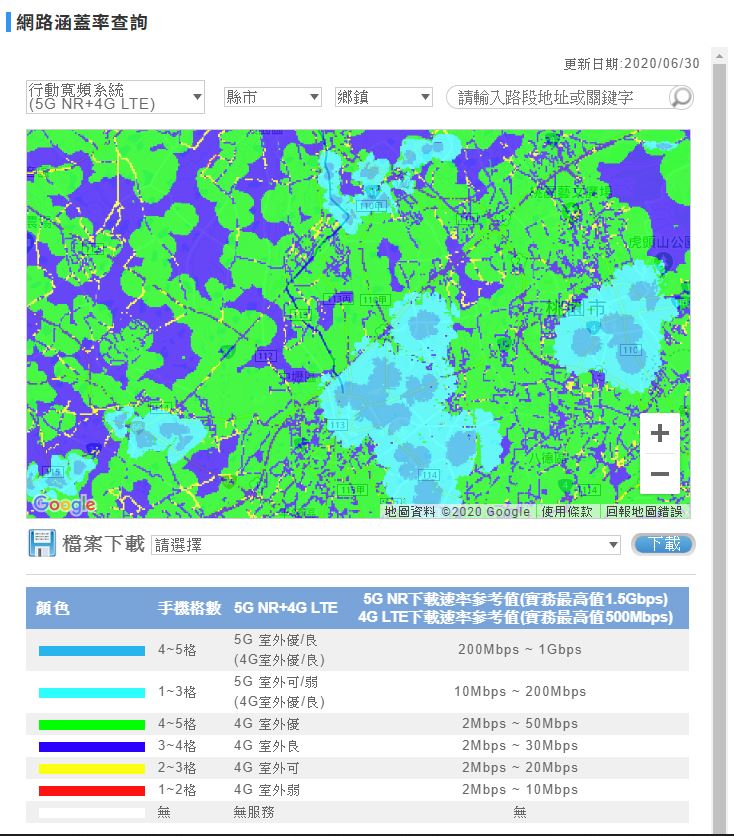Click the 2Mbps ~ 30Mbps value
Image resolution: width=734 pixels, height=836 pixels.
click(x=520, y=745)
